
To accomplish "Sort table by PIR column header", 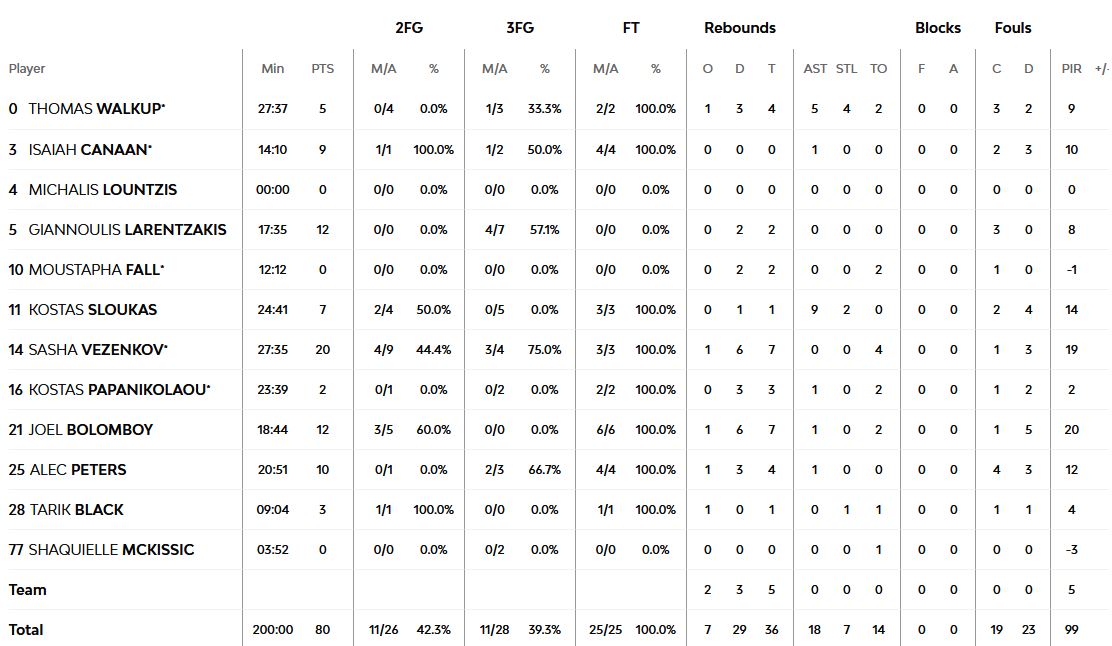I will point(1071,69).
